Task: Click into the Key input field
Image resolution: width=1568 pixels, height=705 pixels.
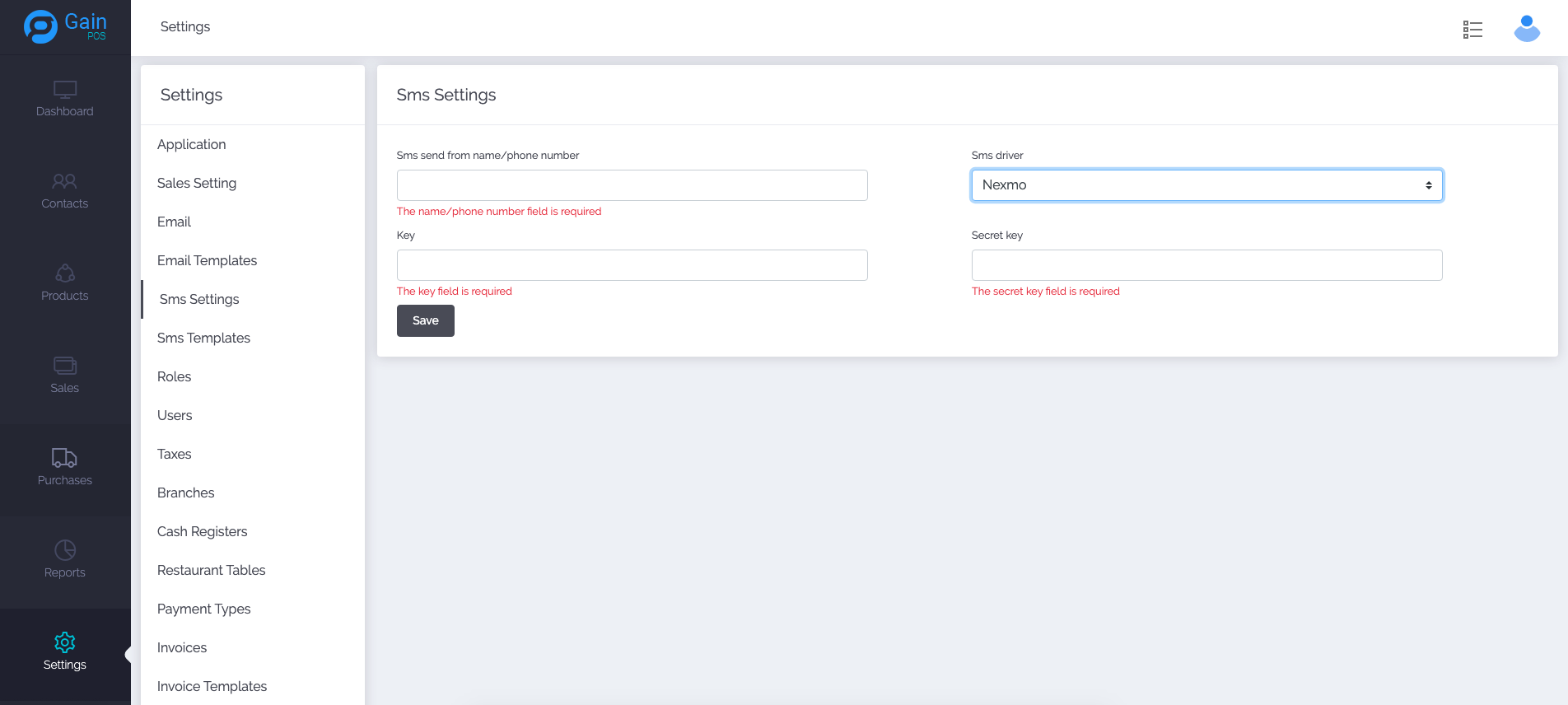Action: 632,265
